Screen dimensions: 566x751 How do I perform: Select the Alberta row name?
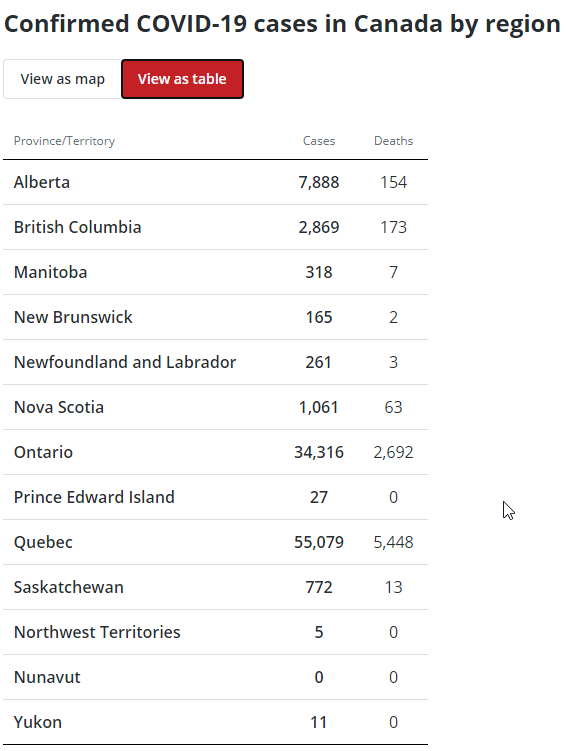click(x=42, y=182)
